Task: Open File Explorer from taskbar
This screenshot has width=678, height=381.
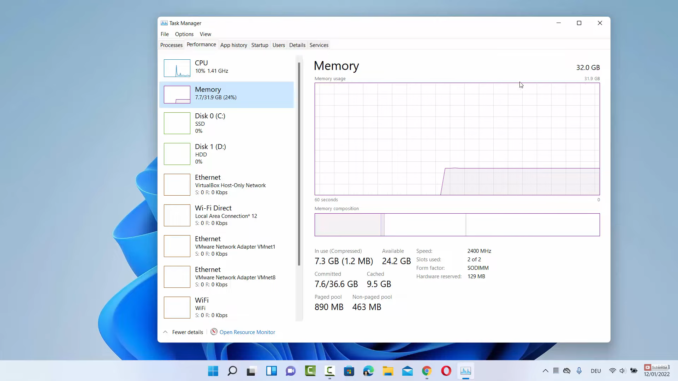Action: [388, 371]
